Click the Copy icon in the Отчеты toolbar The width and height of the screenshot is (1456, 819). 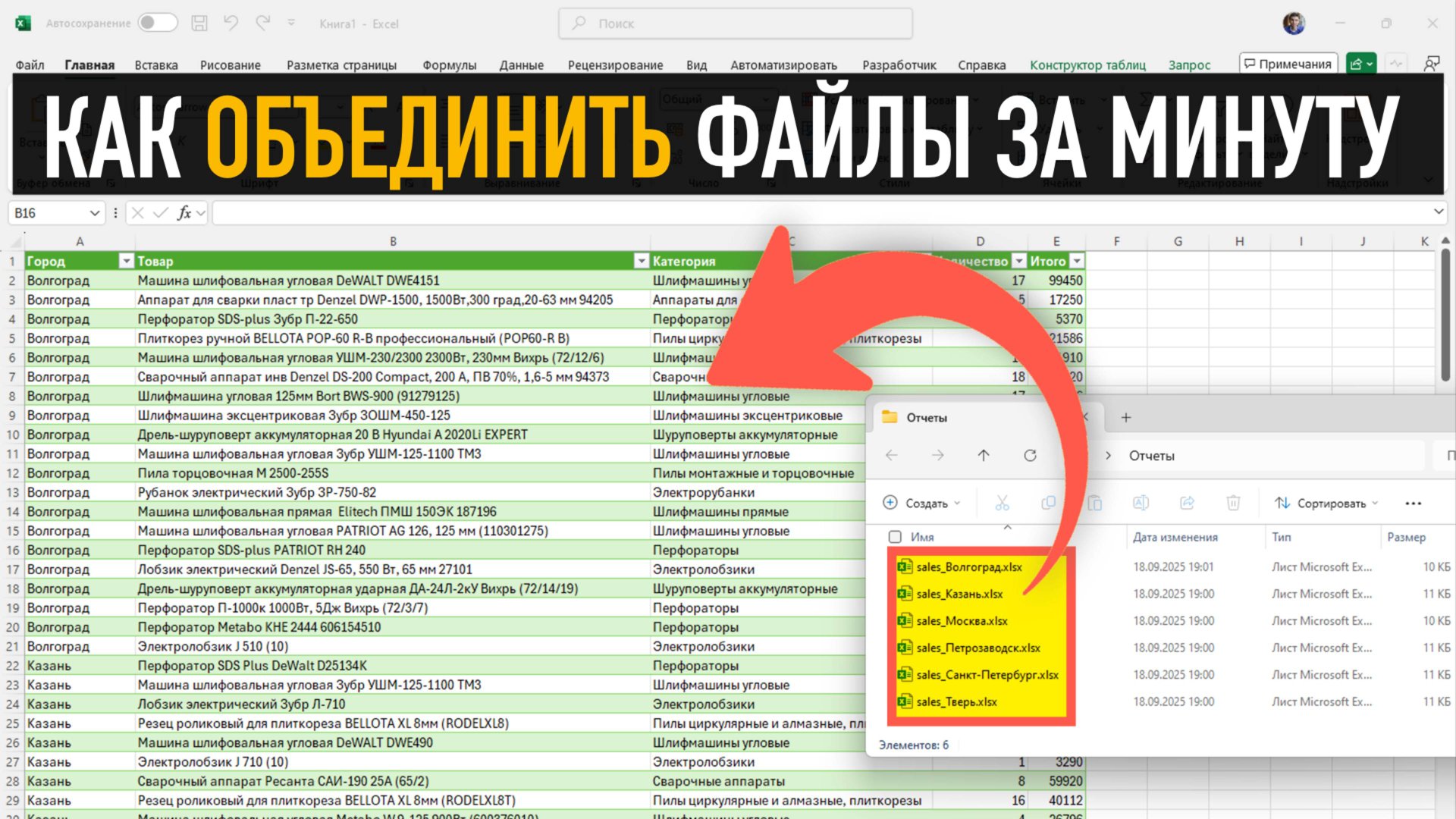pyautogui.click(x=1049, y=502)
